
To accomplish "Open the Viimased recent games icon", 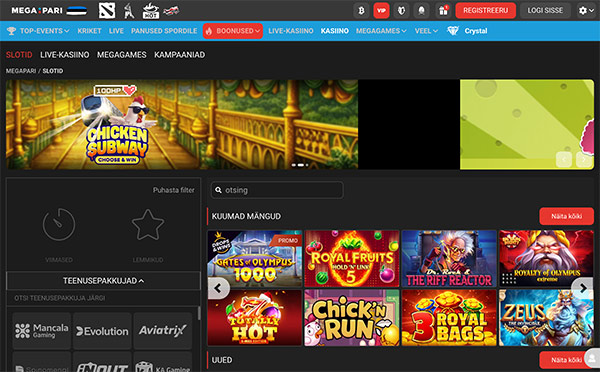I will (59, 225).
